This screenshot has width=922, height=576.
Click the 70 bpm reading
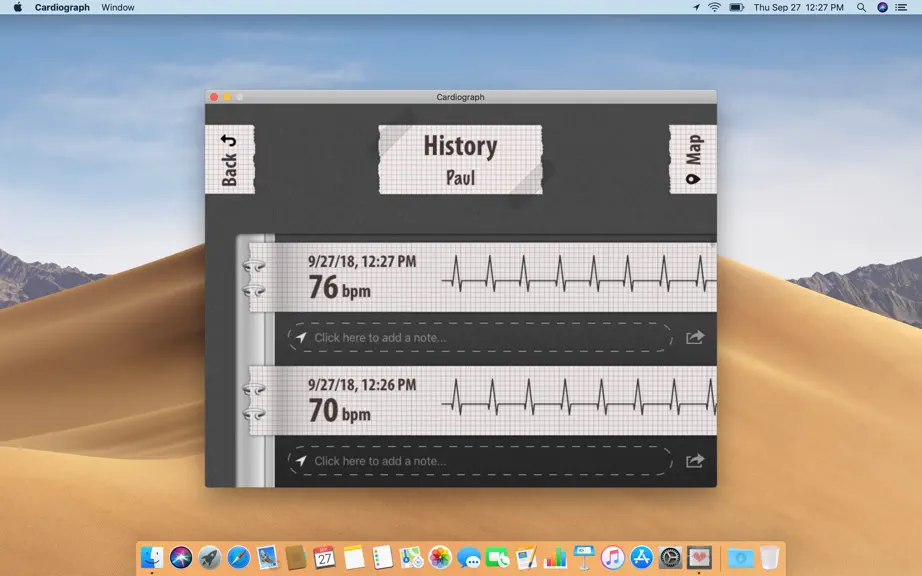point(339,411)
